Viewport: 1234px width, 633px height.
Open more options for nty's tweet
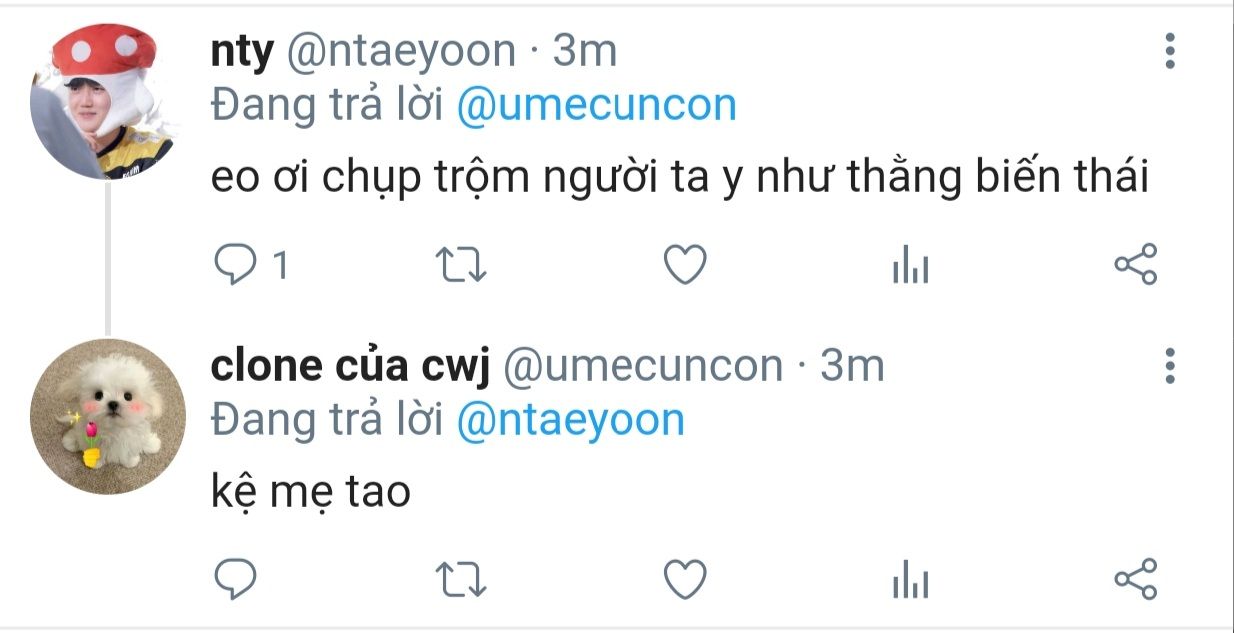pyautogui.click(x=1171, y=50)
